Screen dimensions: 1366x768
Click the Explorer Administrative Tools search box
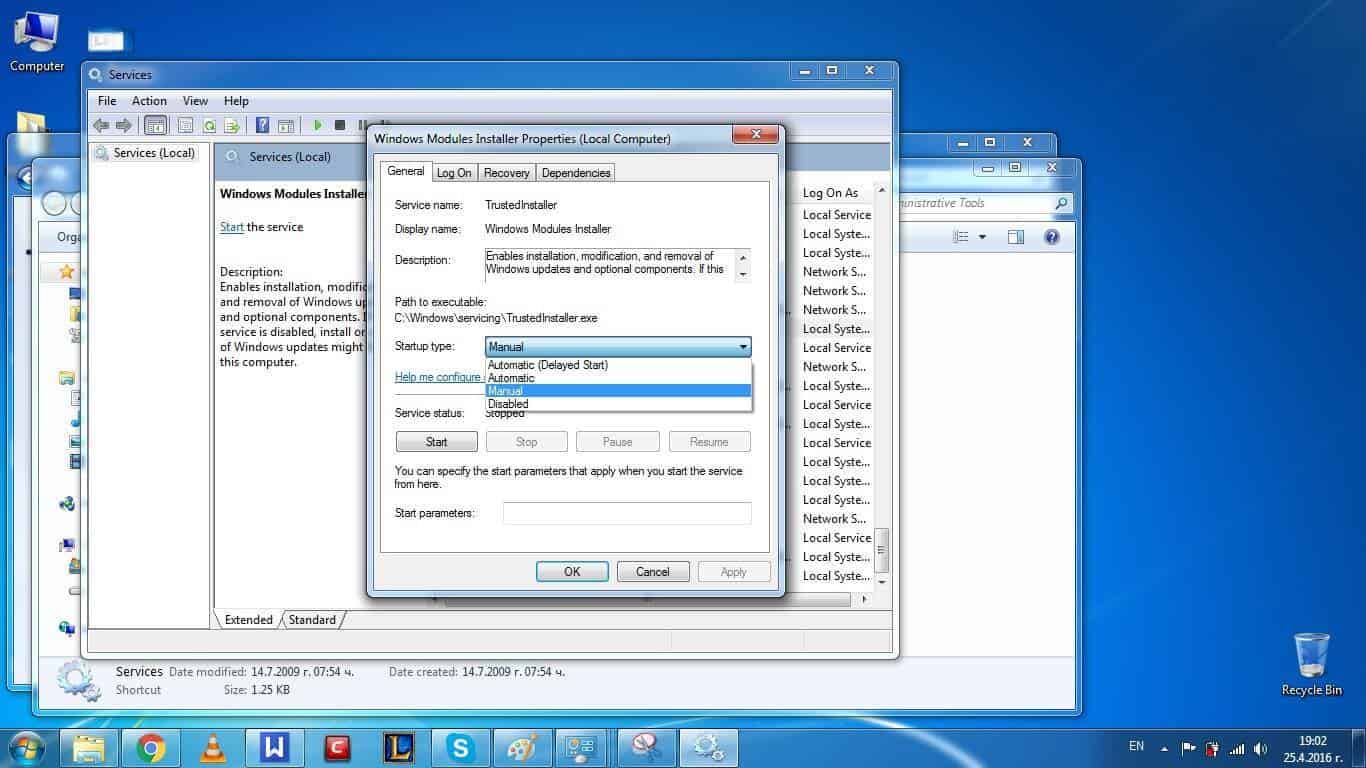(x=985, y=203)
